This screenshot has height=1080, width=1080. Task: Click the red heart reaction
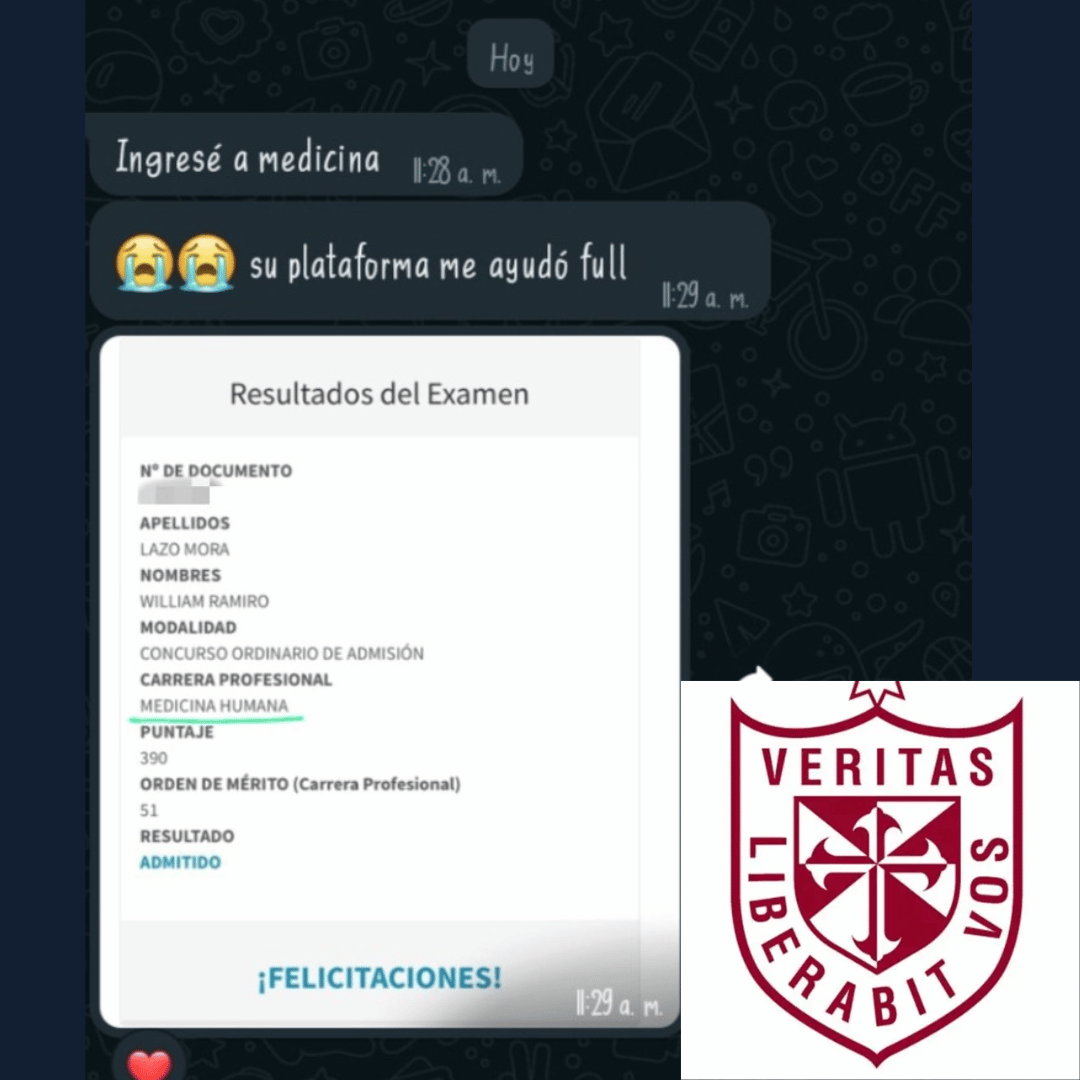click(x=149, y=1063)
